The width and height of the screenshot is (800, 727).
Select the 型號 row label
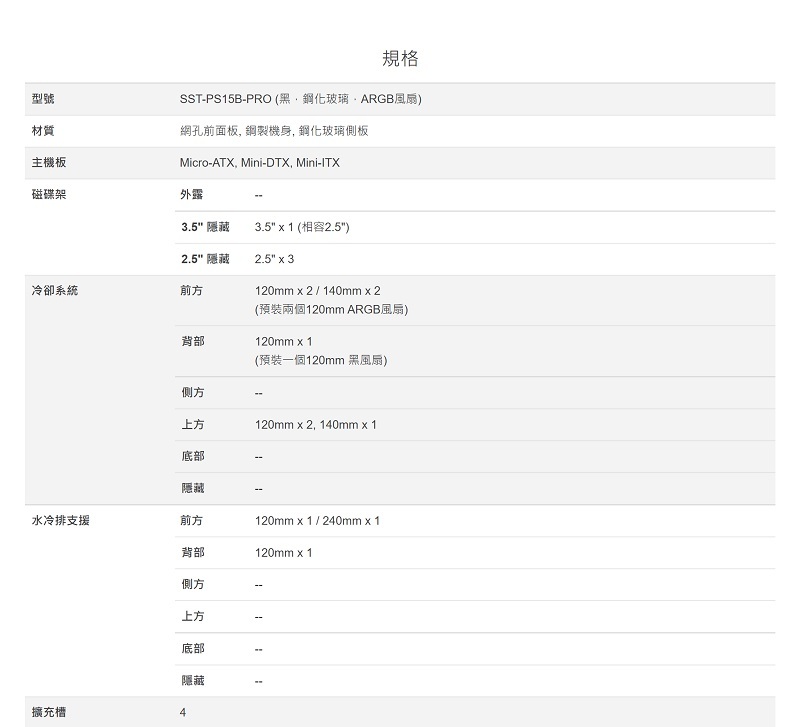pos(43,99)
